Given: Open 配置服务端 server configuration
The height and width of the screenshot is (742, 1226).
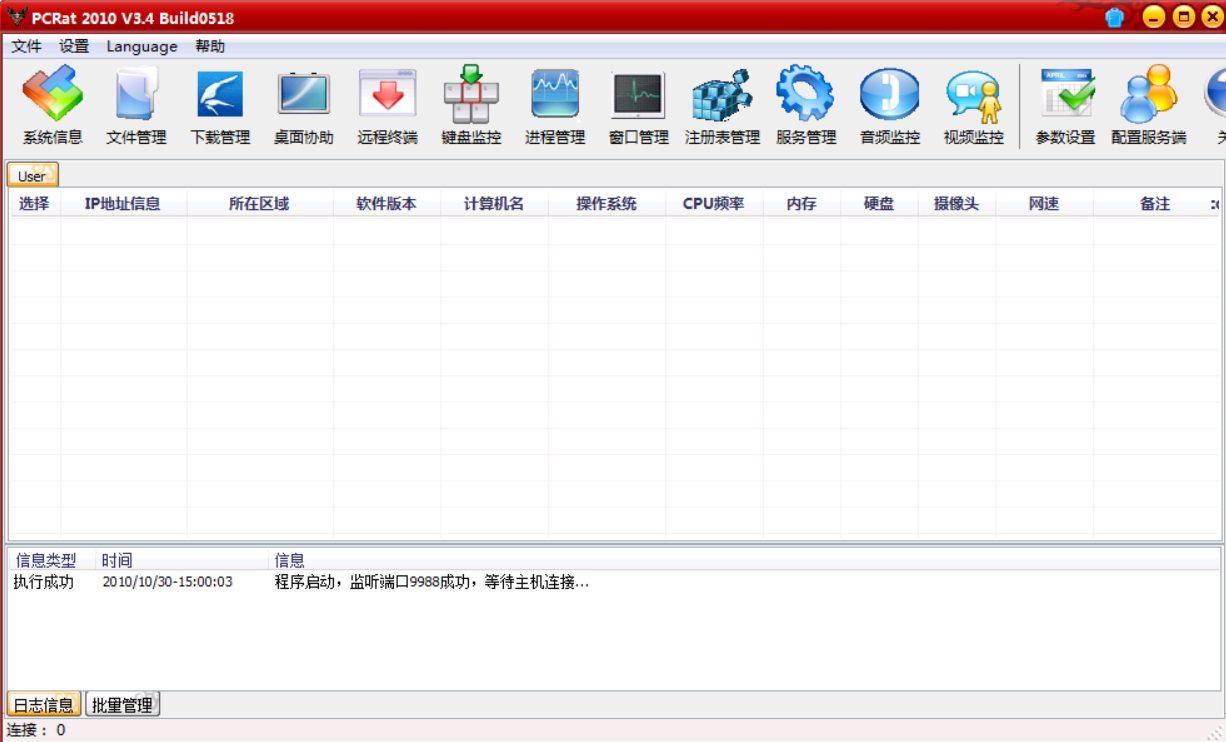Looking at the screenshot, I should [x=1148, y=105].
